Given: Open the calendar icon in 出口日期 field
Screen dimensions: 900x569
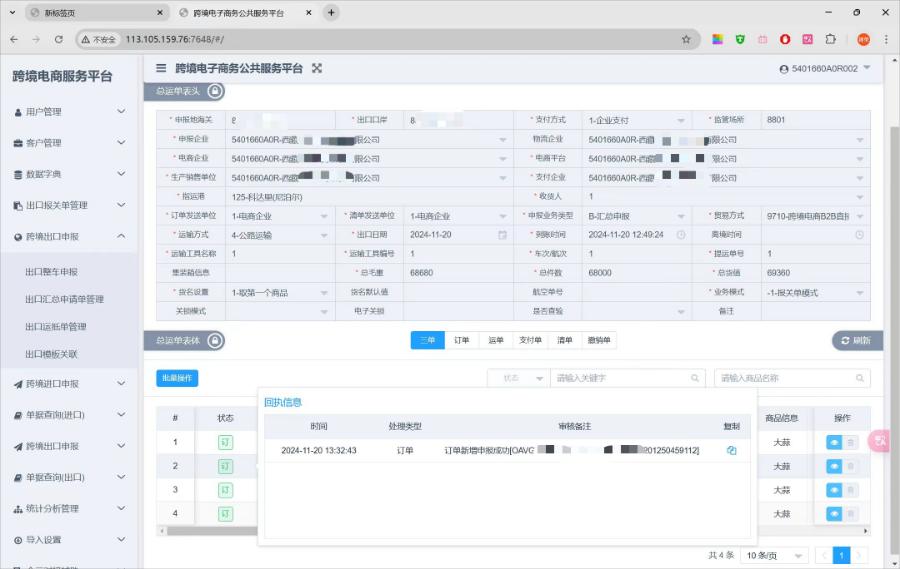Looking at the screenshot, I should pyautogui.click(x=502, y=235).
